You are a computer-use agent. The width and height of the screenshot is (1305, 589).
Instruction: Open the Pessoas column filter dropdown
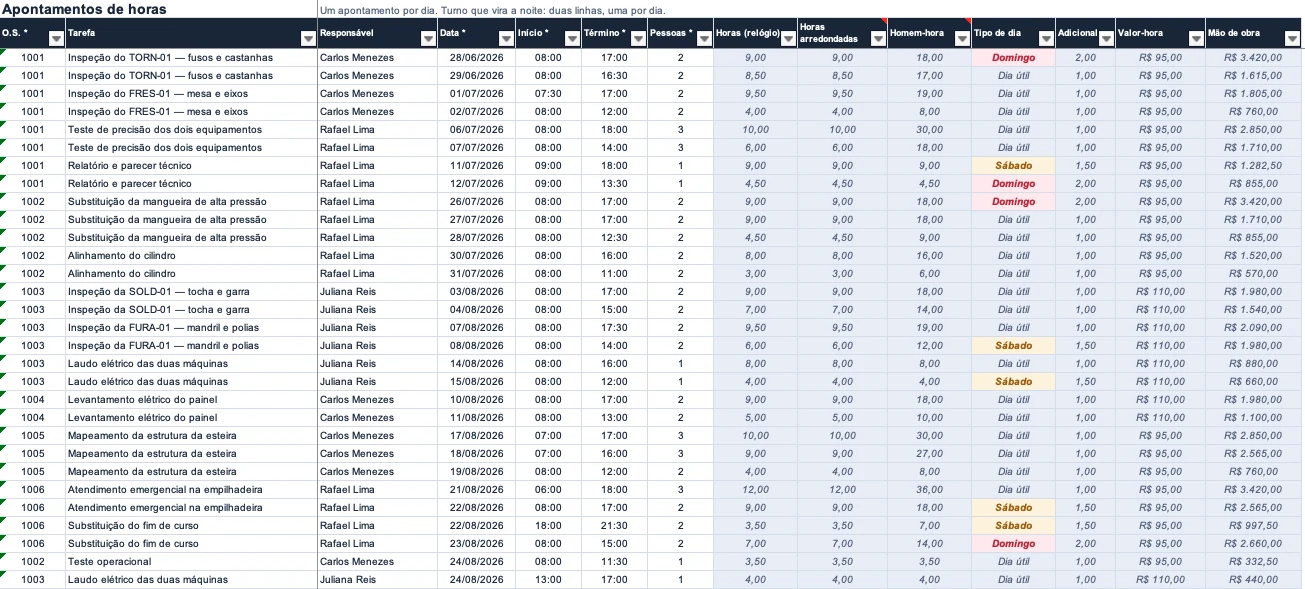[x=705, y=38]
